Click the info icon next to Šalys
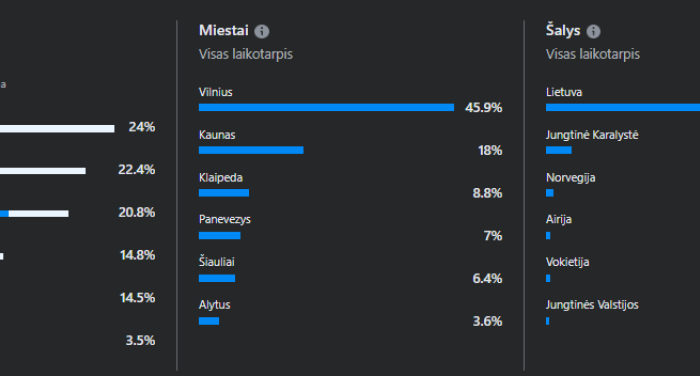The width and height of the screenshot is (700, 376). 593,31
